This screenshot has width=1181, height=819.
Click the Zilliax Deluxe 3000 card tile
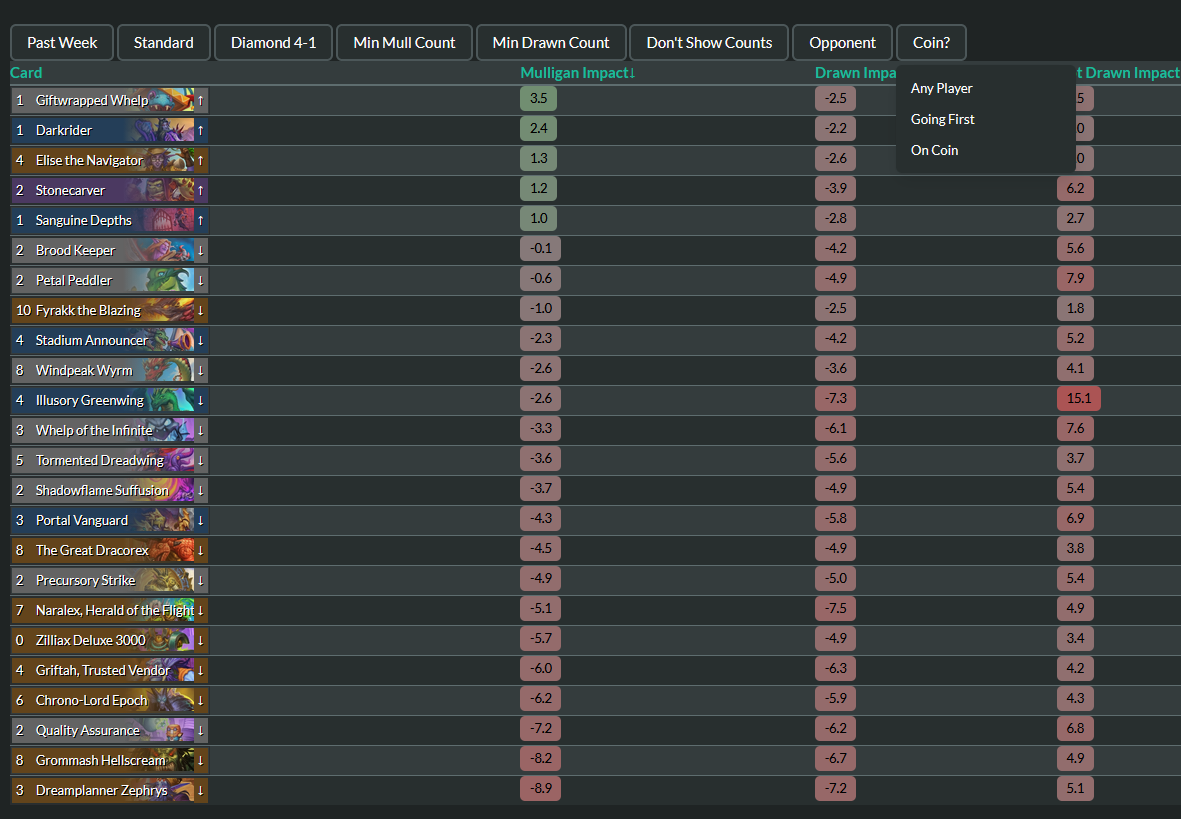click(x=109, y=640)
